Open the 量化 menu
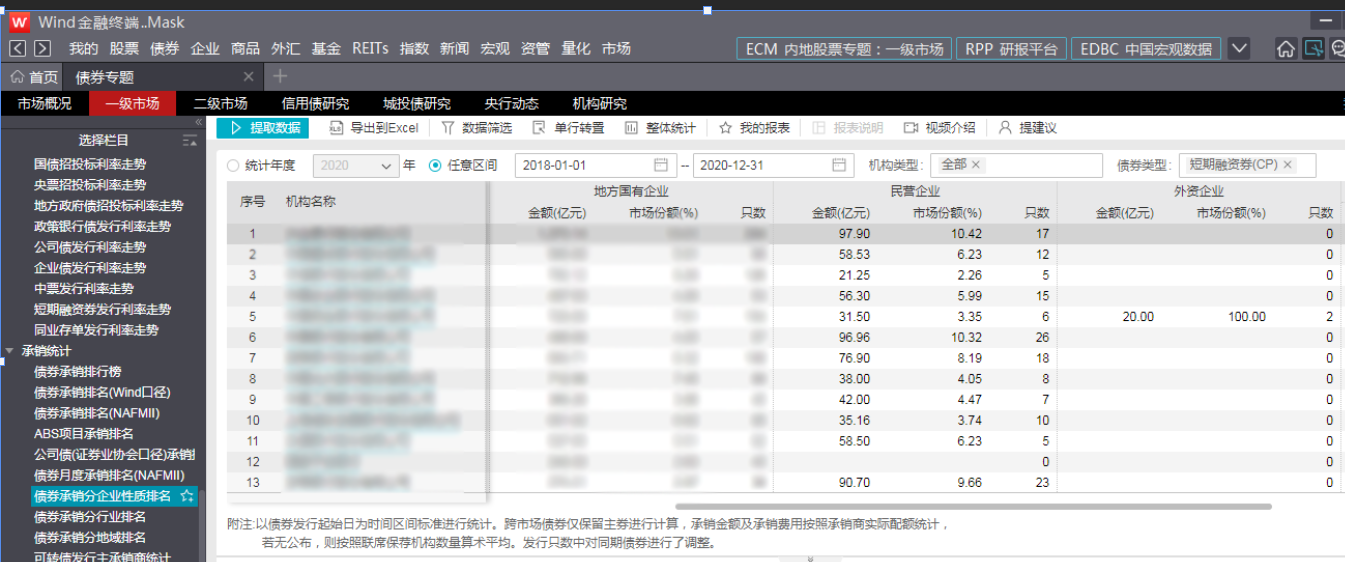 (x=576, y=48)
